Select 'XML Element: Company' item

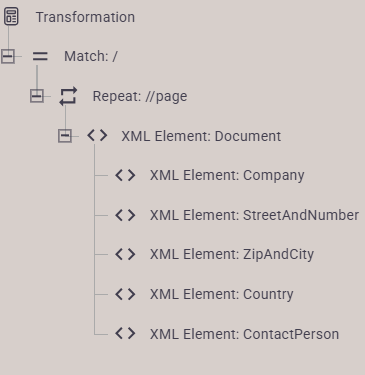pyautogui.click(x=227, y=176)
